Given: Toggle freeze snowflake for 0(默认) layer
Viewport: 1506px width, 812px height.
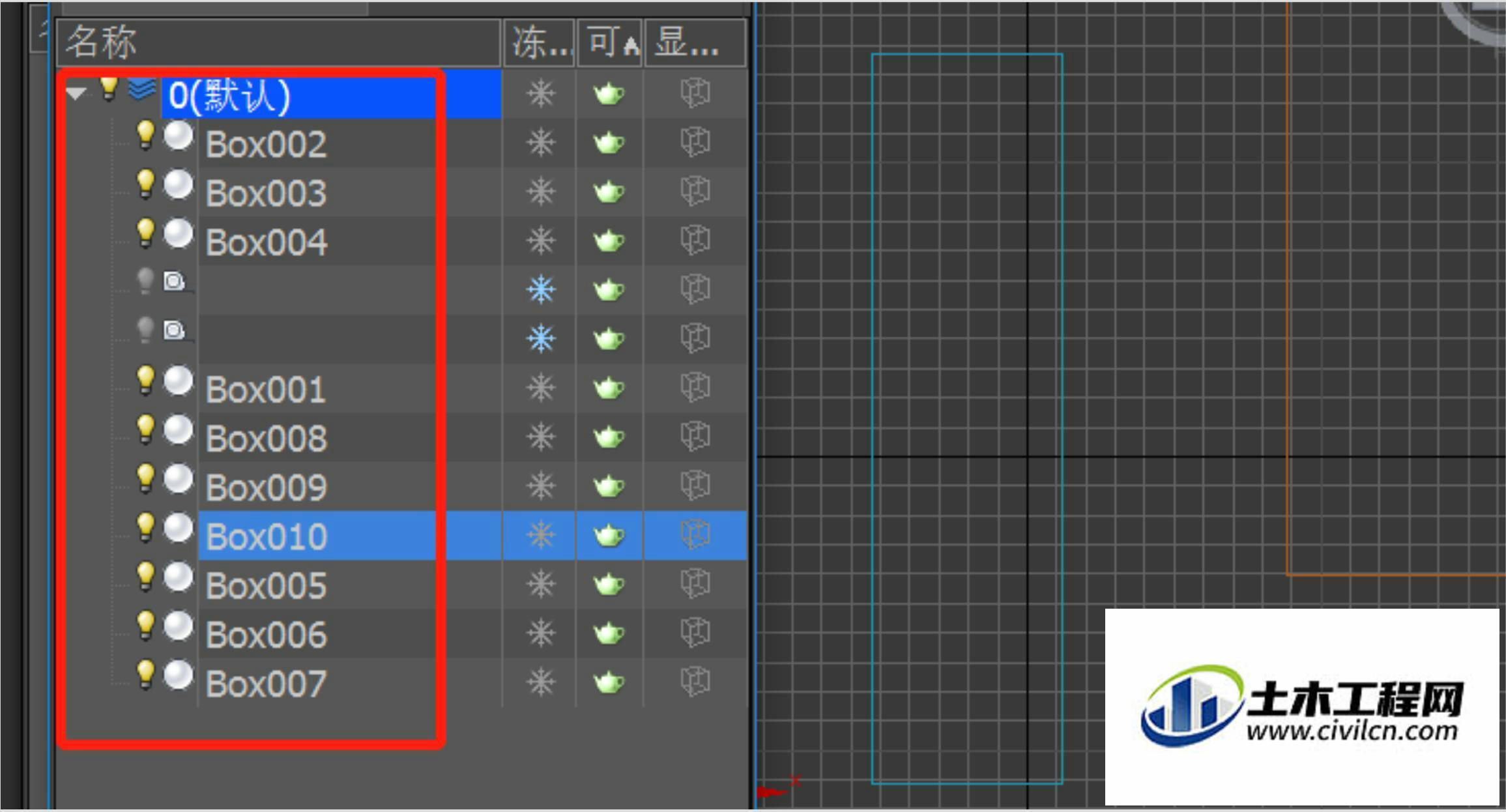Looking at the screenshot, I should point(541,94).
